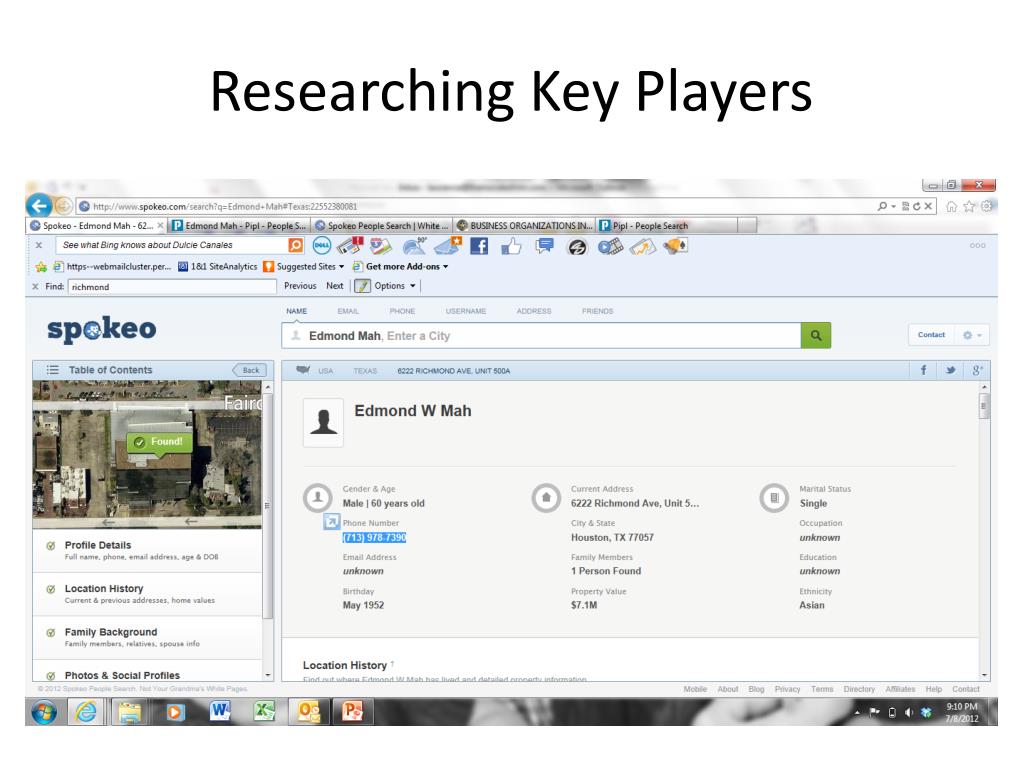The image size is (1024, 768).
Task: Click Next in the Find bar
Action: [334, 286]
